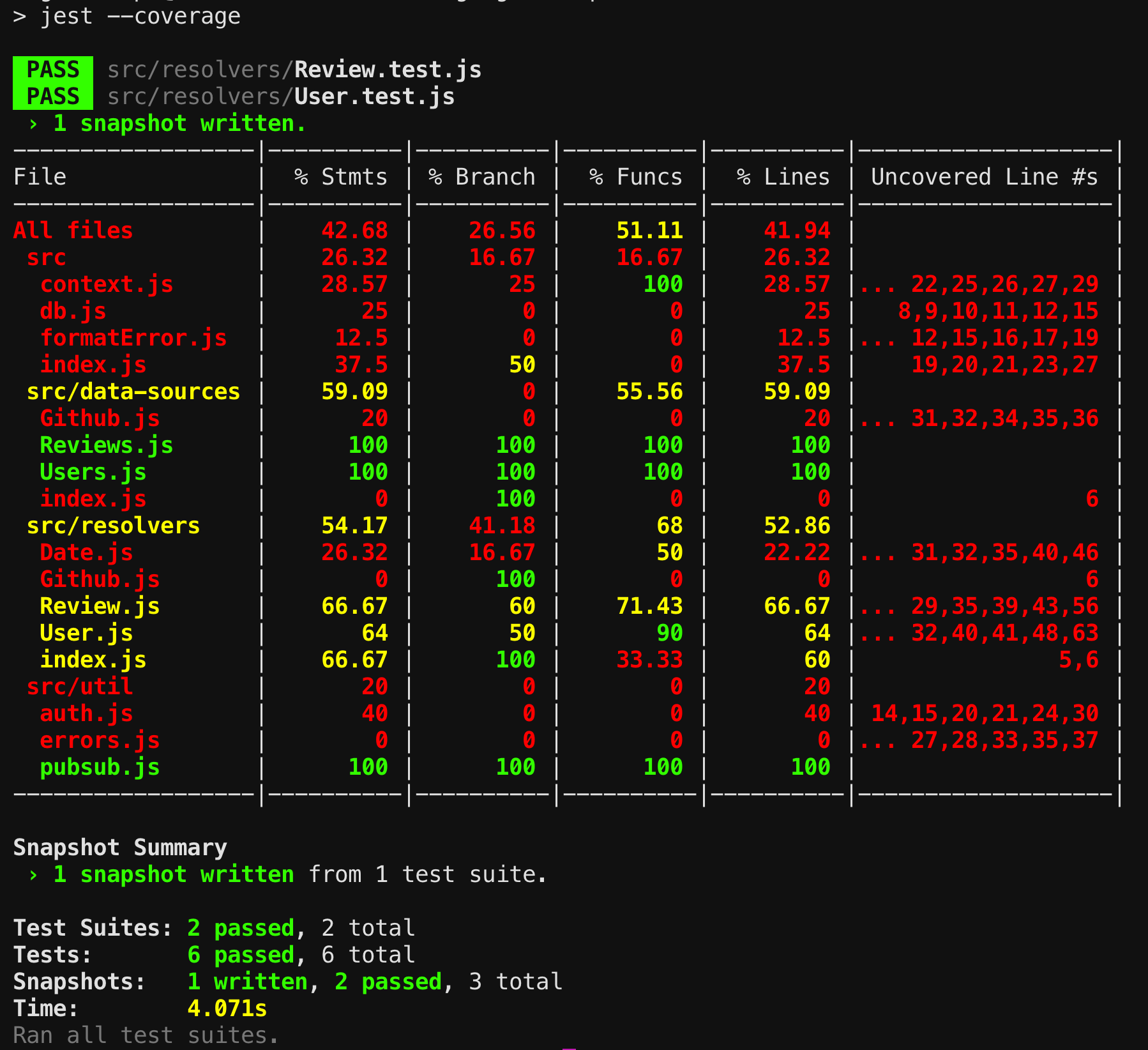Viewport: 1148px width, 1050px height.
Task: Click the src/data-sources directory row
Action: point(133,392)
